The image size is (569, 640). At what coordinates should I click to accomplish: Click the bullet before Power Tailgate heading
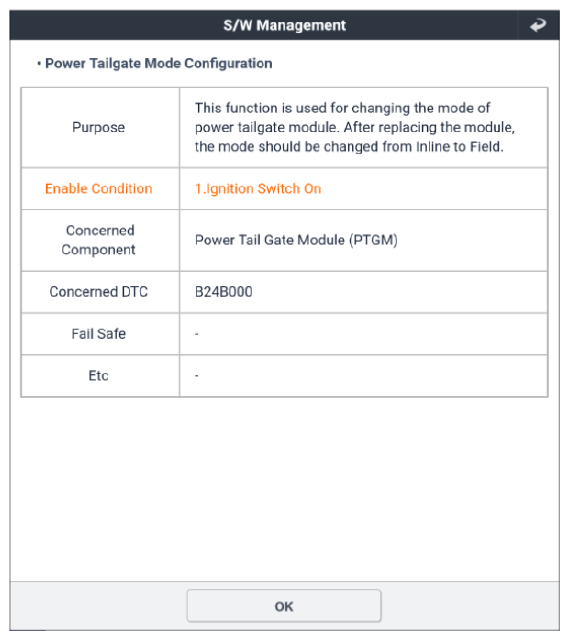tap(39, 64)
